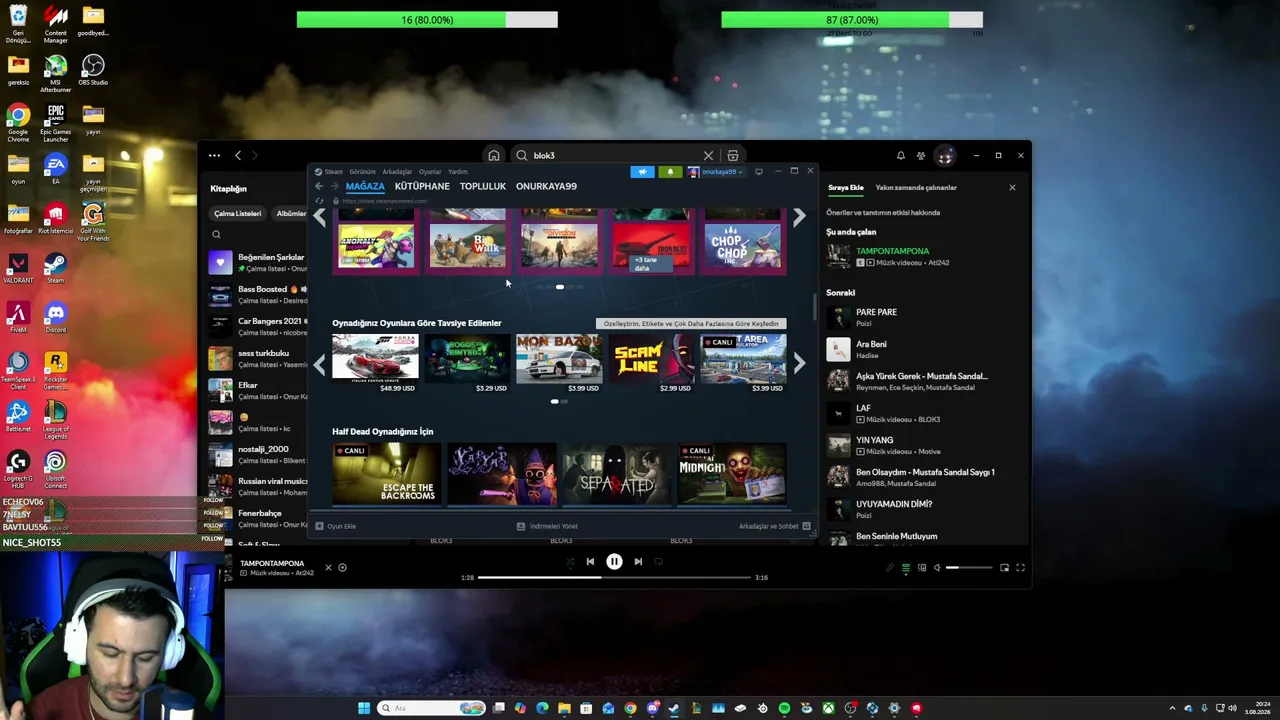Open Spotify Browse icon beside search
Image resolution: width=1280 pixels, height=720 pixels.
(733, 155)
